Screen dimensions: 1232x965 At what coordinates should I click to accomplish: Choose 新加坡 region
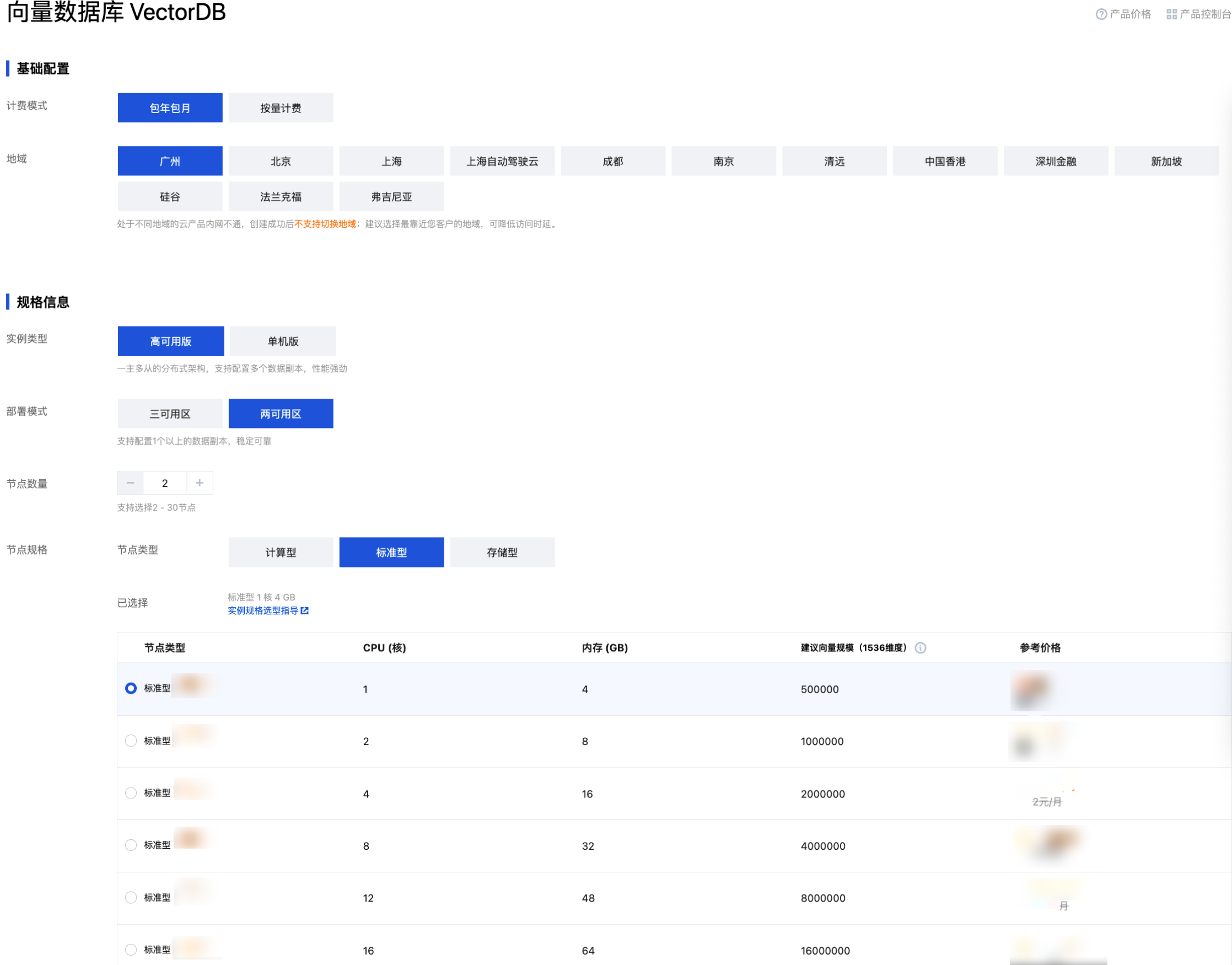pos(1166,161)
